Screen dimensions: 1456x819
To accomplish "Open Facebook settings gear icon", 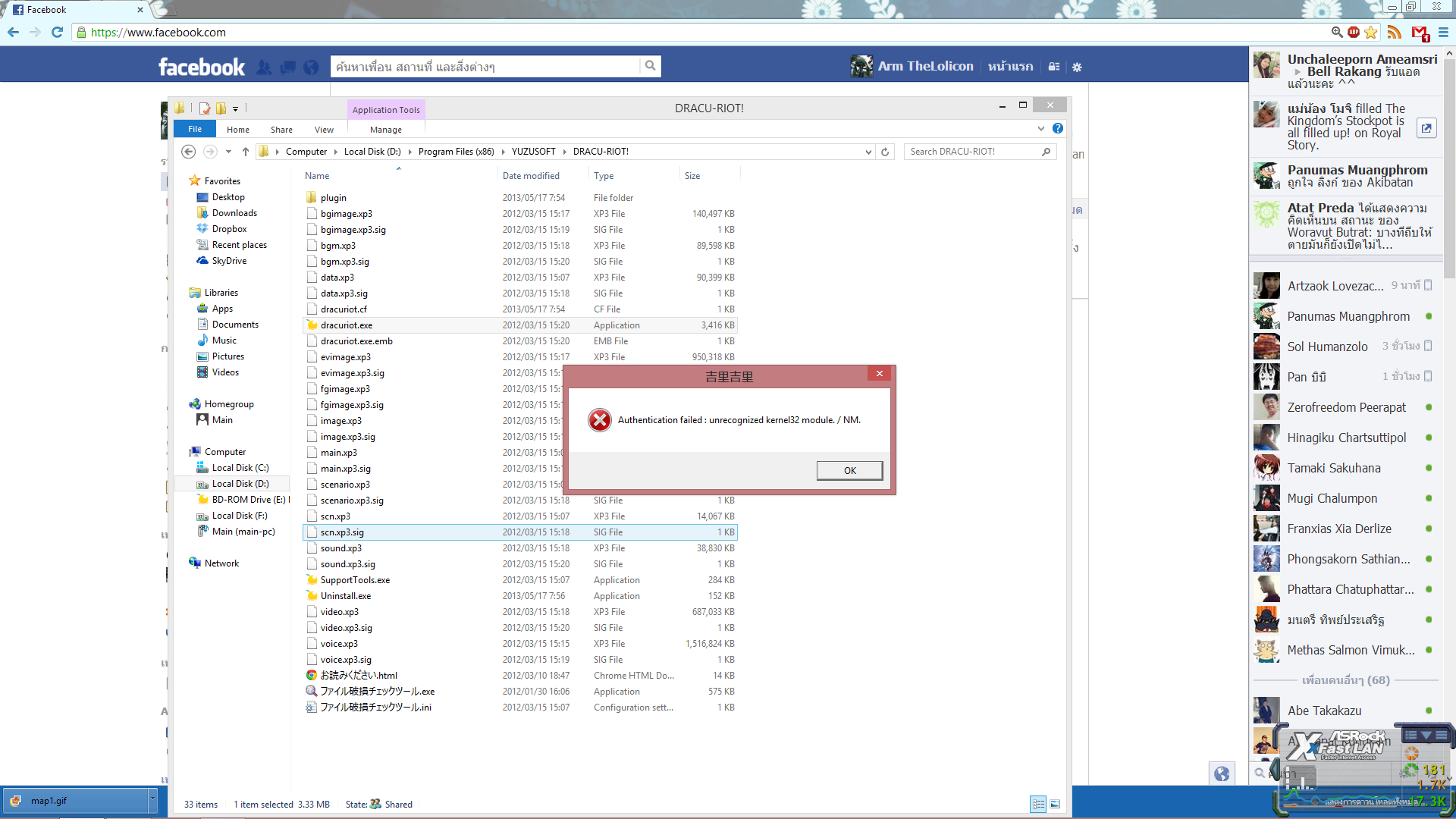I will coord(1077,67).
